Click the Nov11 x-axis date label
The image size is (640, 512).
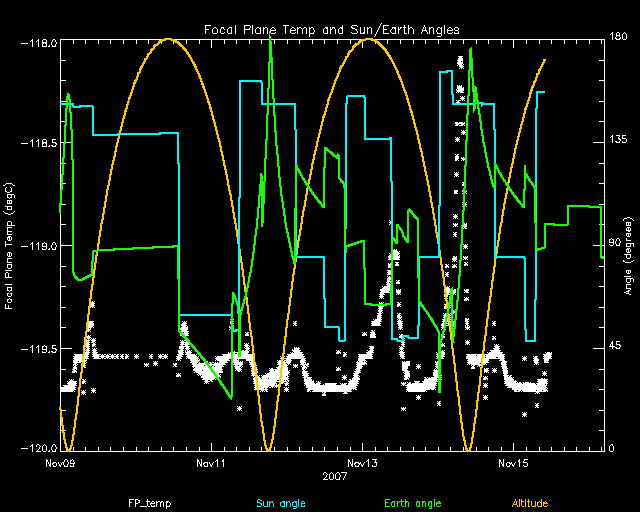211,464
